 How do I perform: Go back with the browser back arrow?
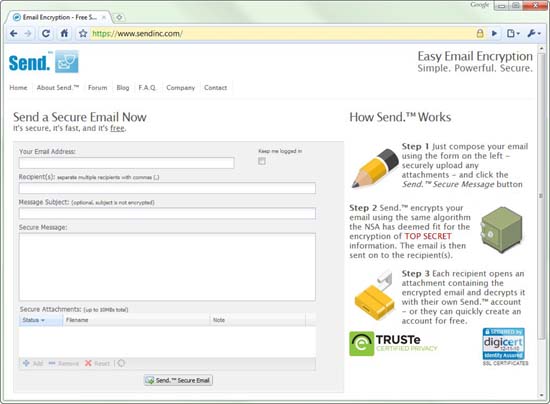pyautogui.click(x=14, y=34)
